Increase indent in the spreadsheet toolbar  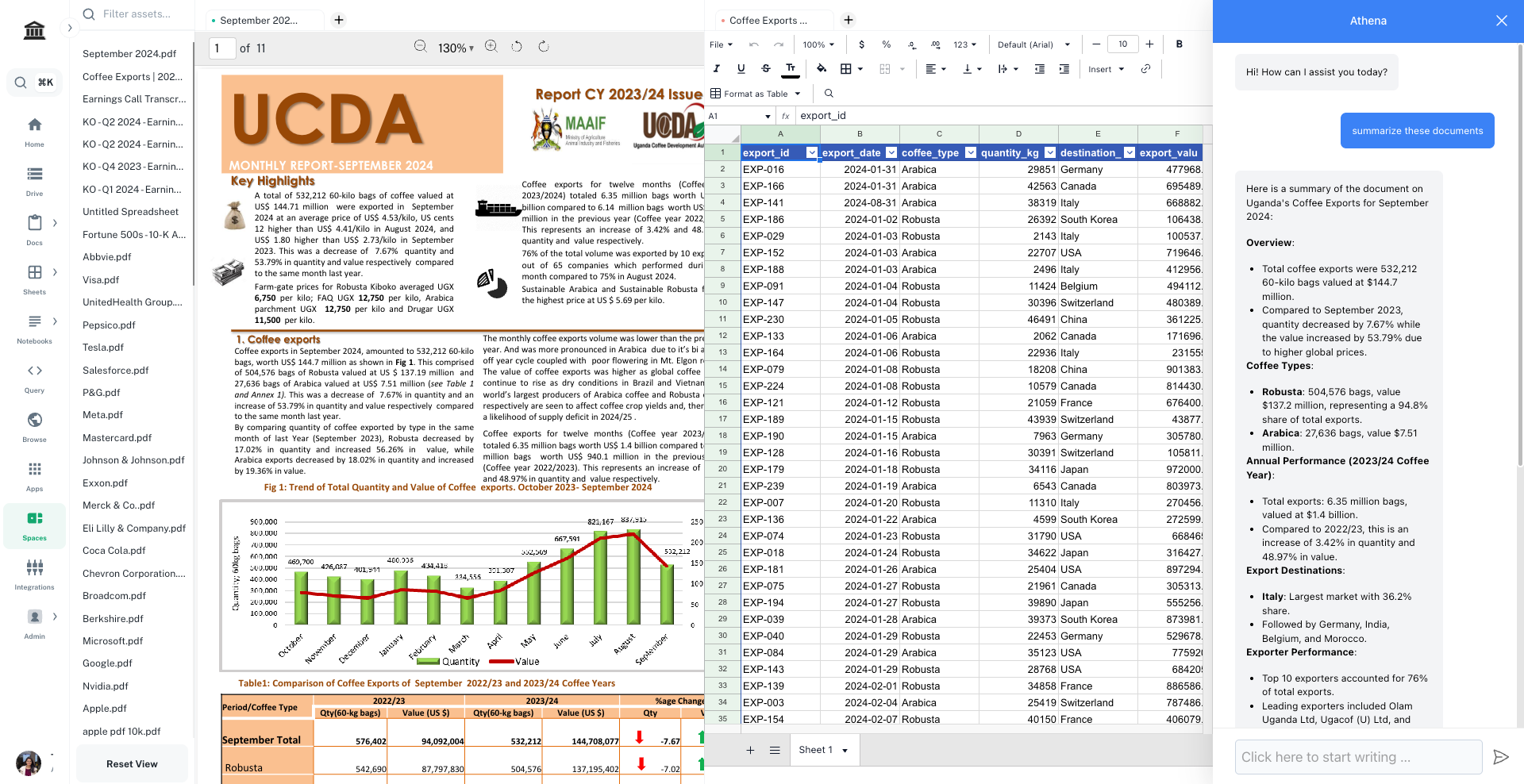pyautogui.click(x=1064, y=69)
